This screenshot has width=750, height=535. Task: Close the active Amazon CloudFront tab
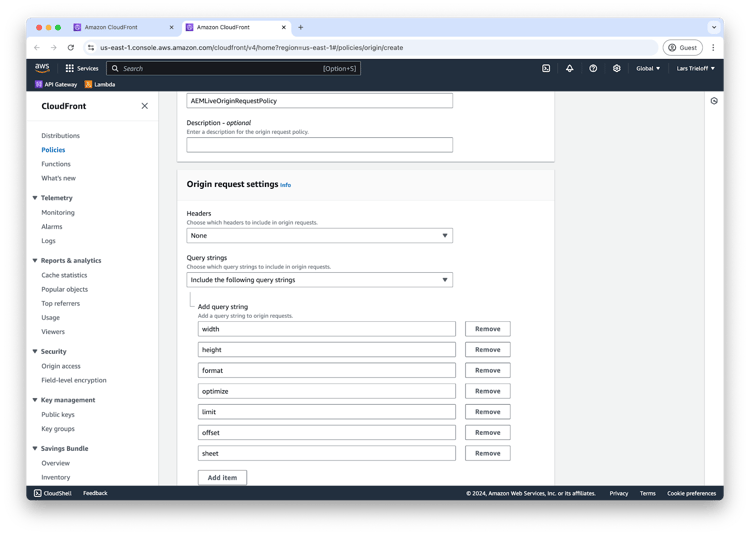tap(284, 27)
